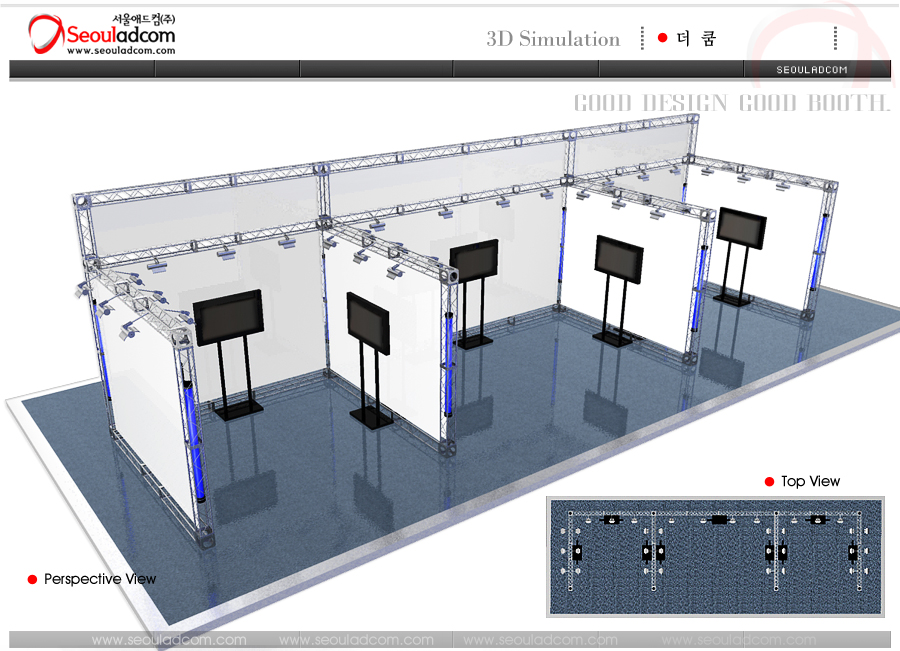The image size is (900, 651).
Task: Click the Seouladcom wordmark text in the header
Action: (x=121, y=35)
